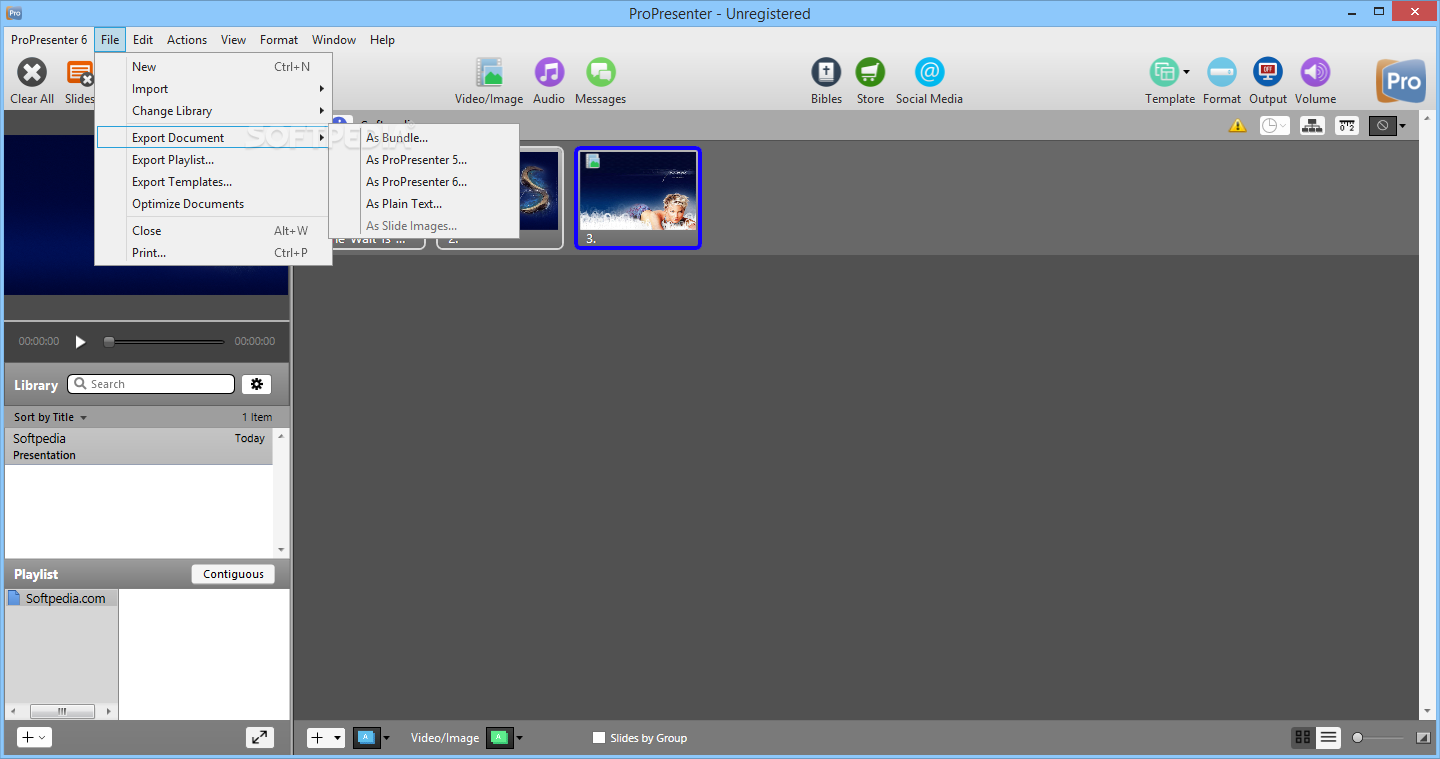Open the add slide plus dropdown
The width and height of the screenshot is (1440, 759).
[326, 737]
